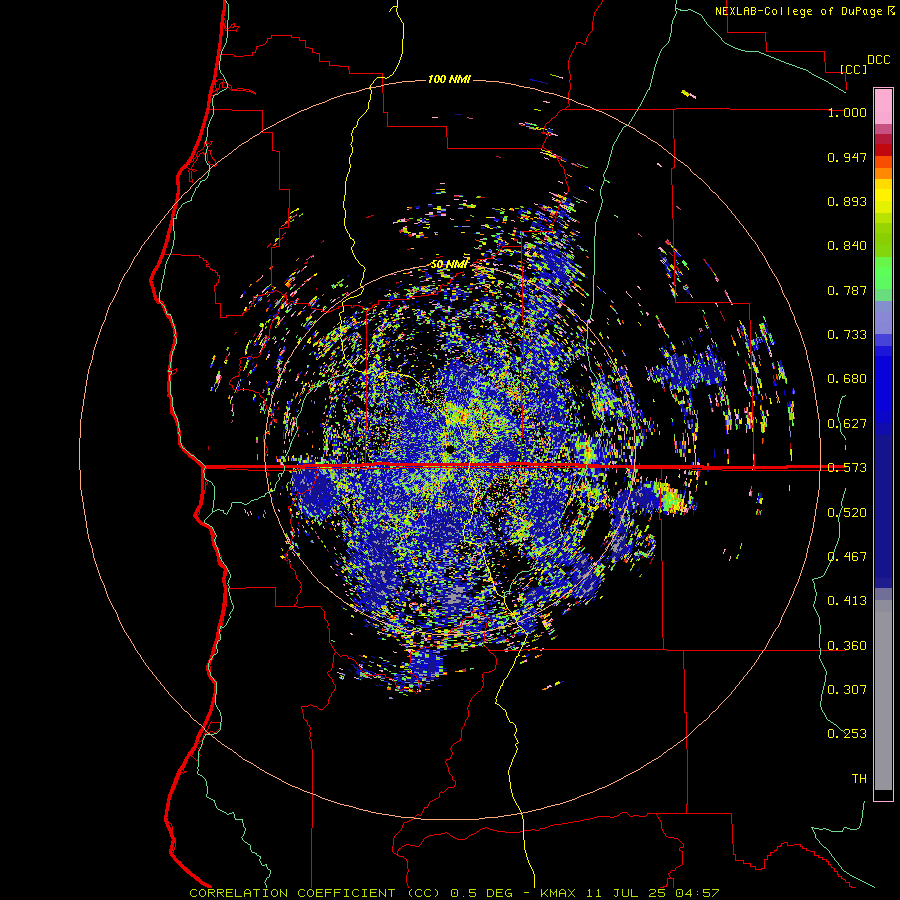Image resolution: width=900 pixels, height=900 pixels.
Task: Click the 50 NMI range ring label
Action: point(449,264)
